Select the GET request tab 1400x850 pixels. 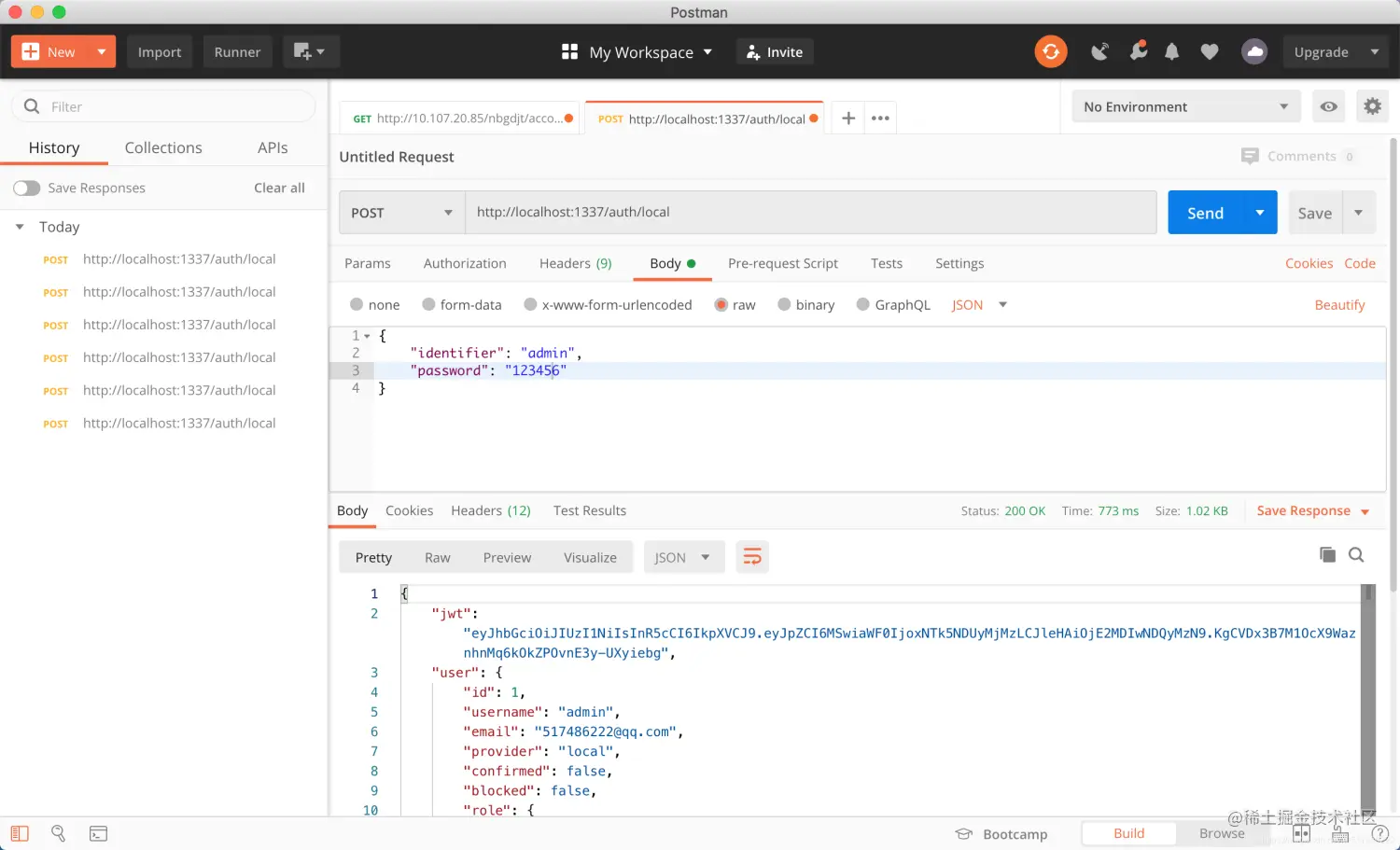(x=459, y=118)
